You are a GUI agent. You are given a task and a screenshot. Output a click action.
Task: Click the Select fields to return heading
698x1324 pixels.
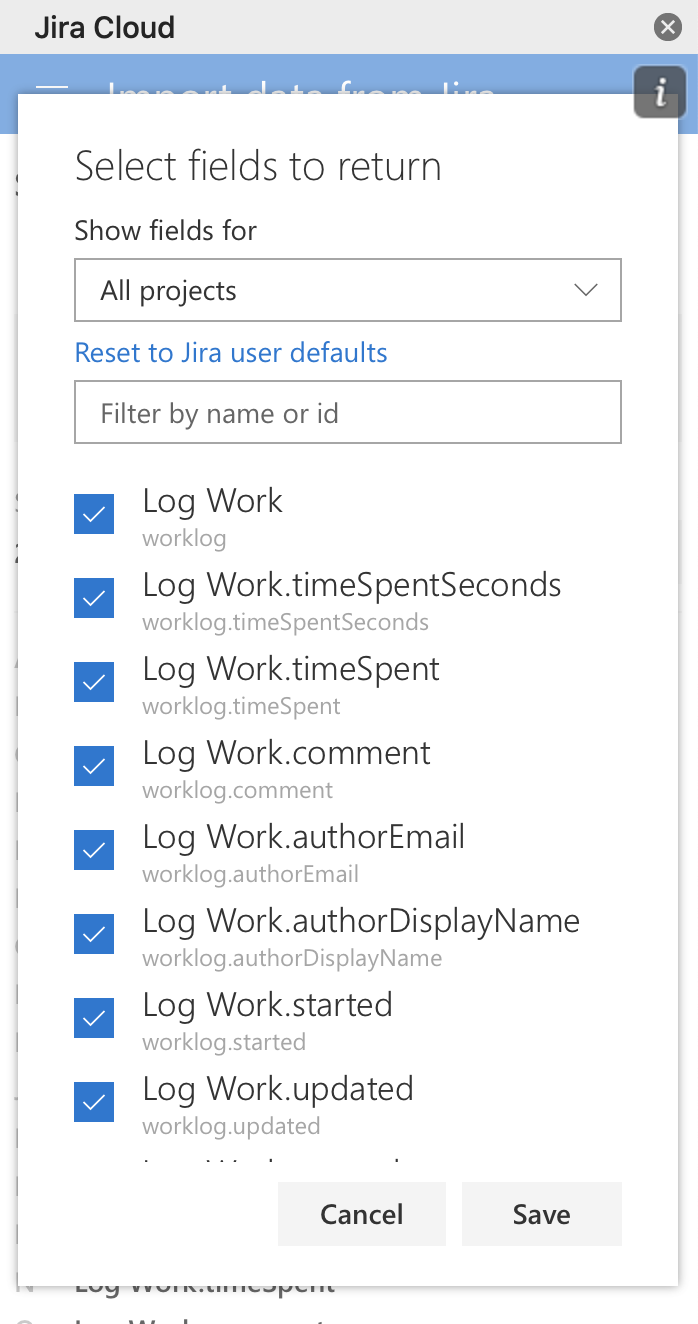(258, 166)
